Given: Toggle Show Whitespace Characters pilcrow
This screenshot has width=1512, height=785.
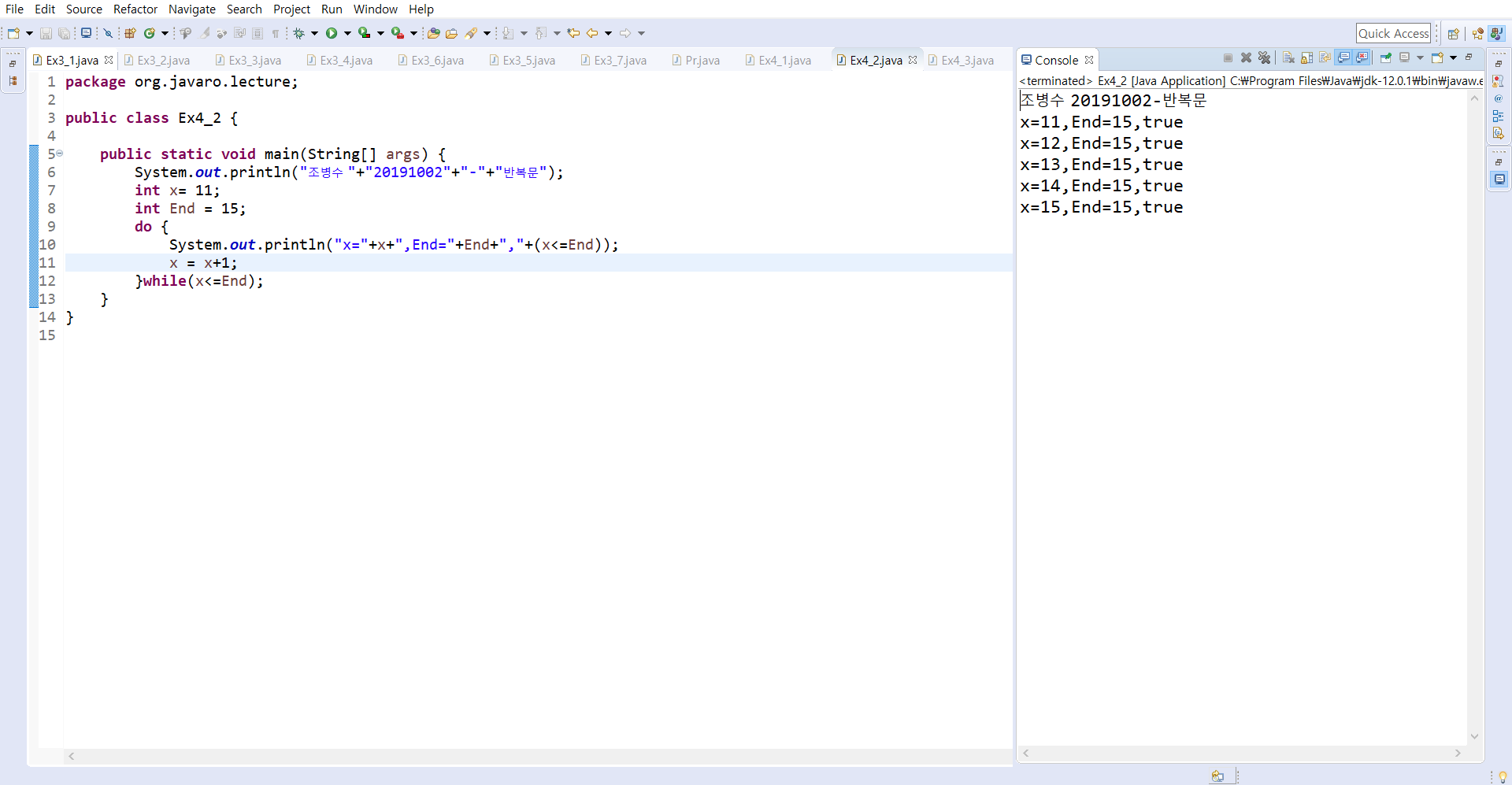Looking at the screenshot, I should (x=276, y=33).
